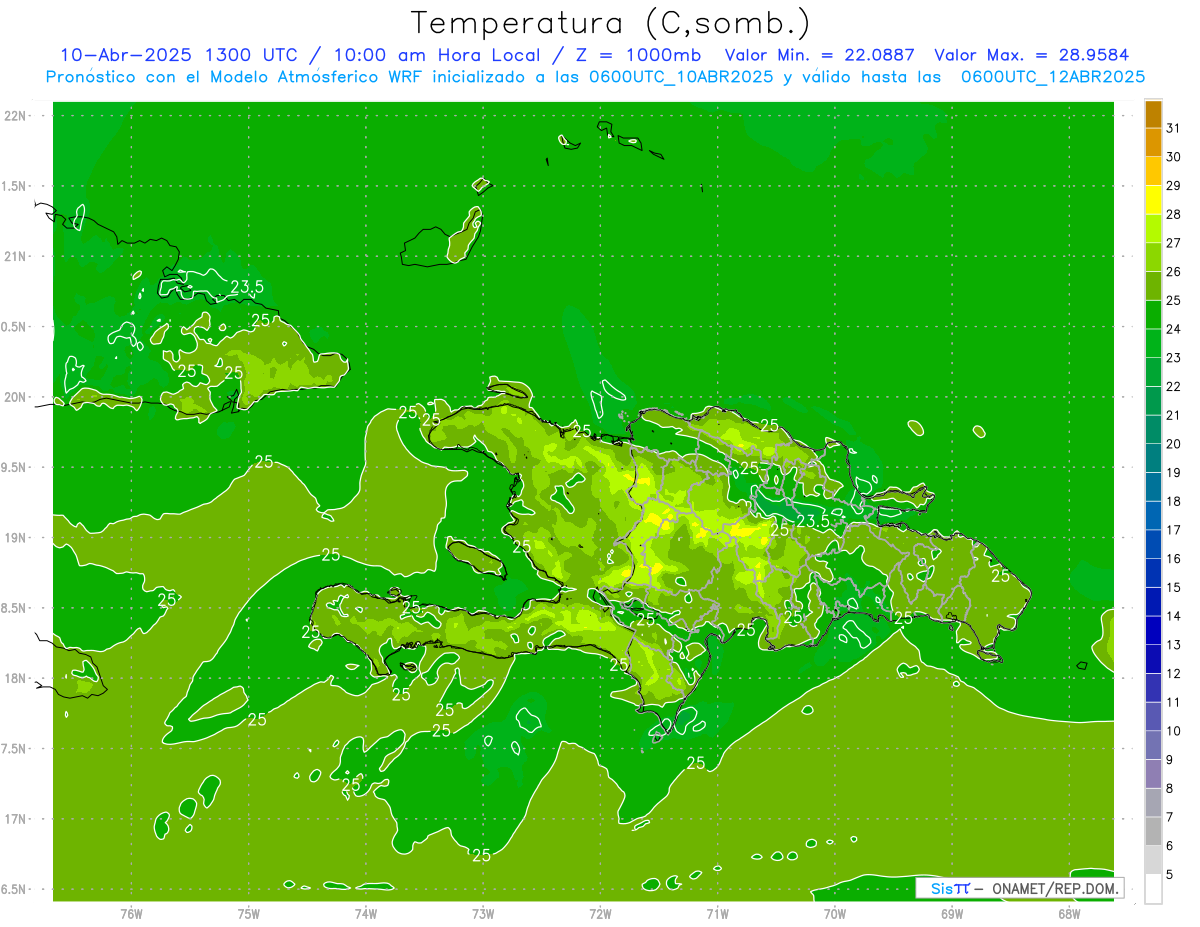Click the "70W" longitude axis label
Screen dimensions: 1200x927
click(835, 914)
